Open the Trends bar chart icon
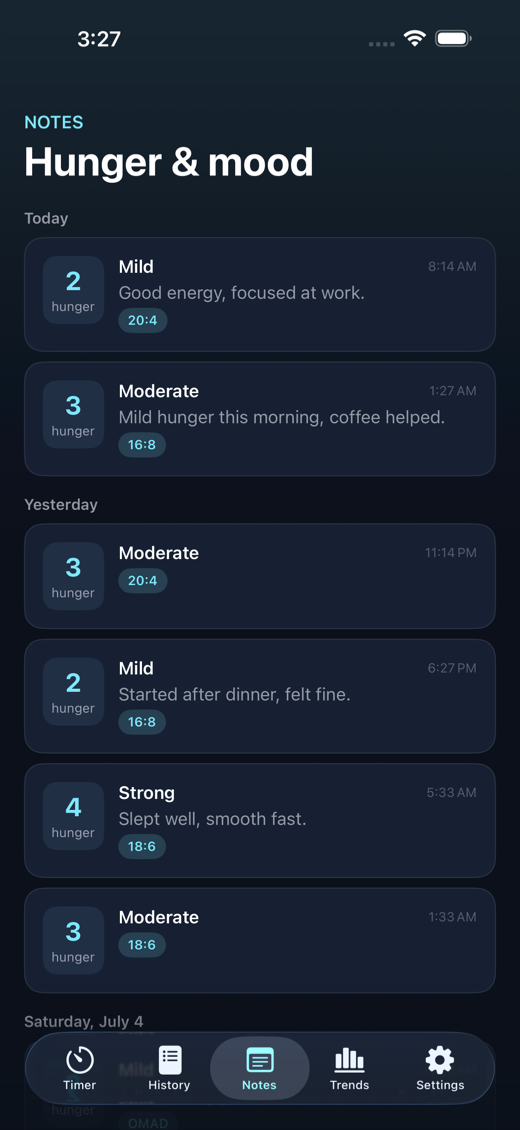Screen dimensions: 520x1130 coord(349,1060)
